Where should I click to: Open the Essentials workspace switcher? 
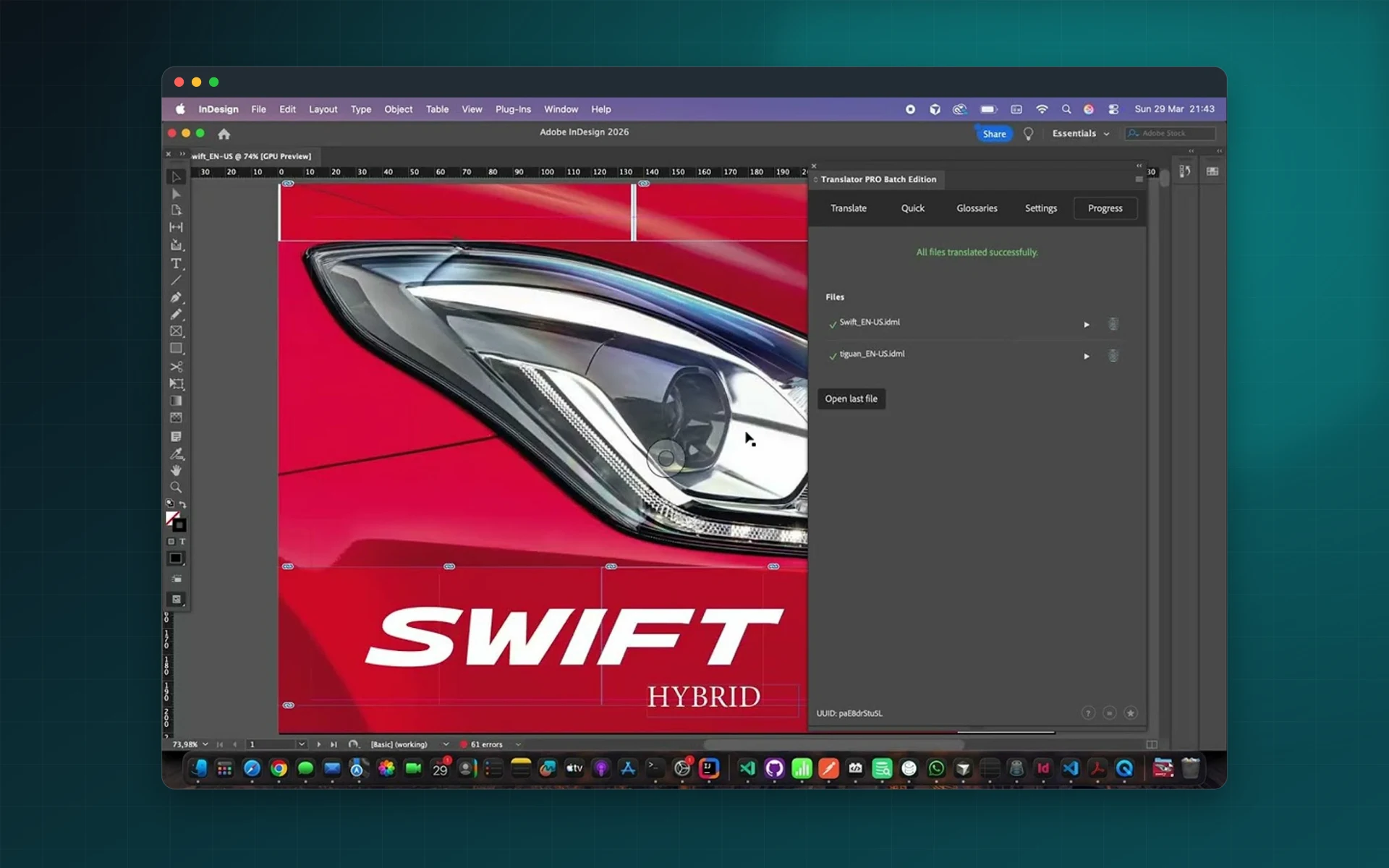(1081, 134)
